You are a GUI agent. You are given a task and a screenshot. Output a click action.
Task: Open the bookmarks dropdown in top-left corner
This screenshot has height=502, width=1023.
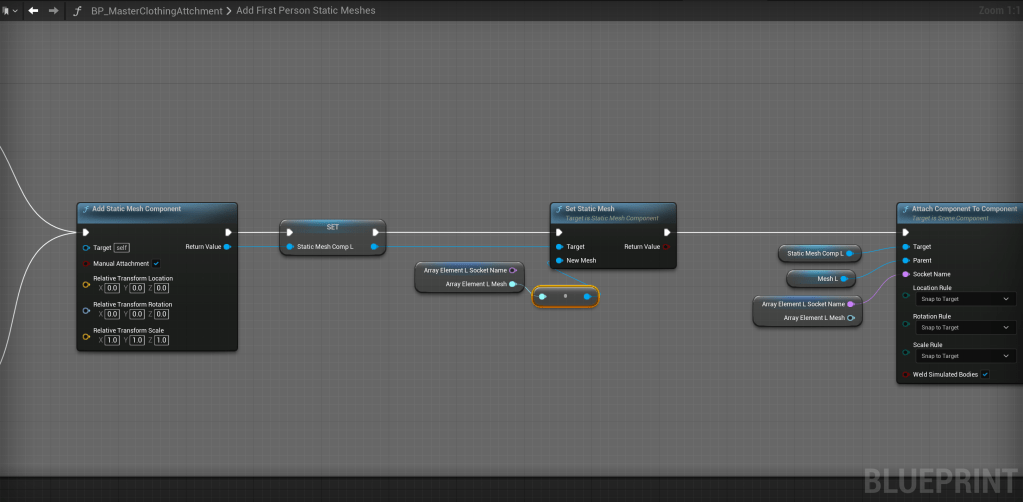tap(10, 10)
